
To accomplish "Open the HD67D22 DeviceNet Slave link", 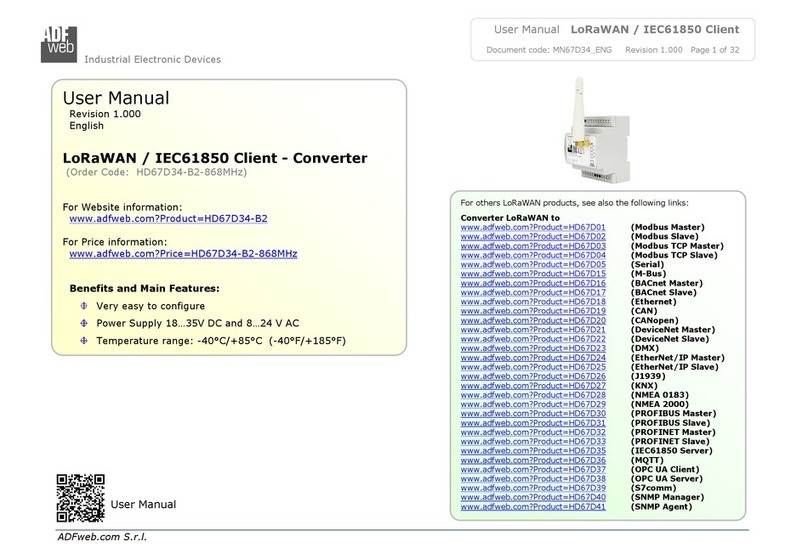I will tap(533, 339).
